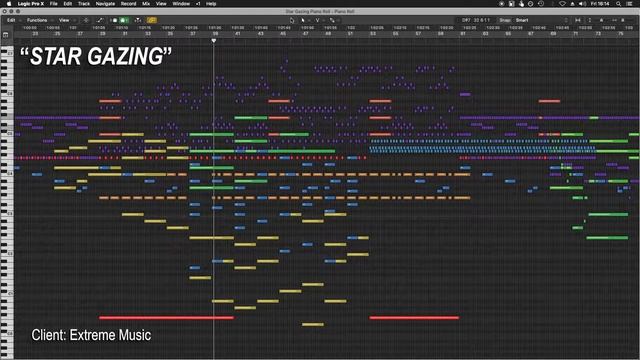The image size is (640, 360).
Task: Click the Snap menu stepper arrows
Action: pos(566,20)
